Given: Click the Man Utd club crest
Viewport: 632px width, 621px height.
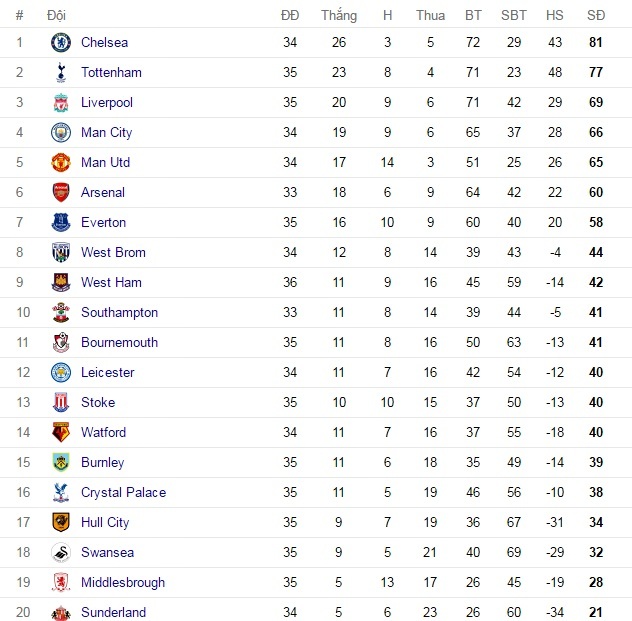Looking at the screenshot, I should [x=62, y=163].
